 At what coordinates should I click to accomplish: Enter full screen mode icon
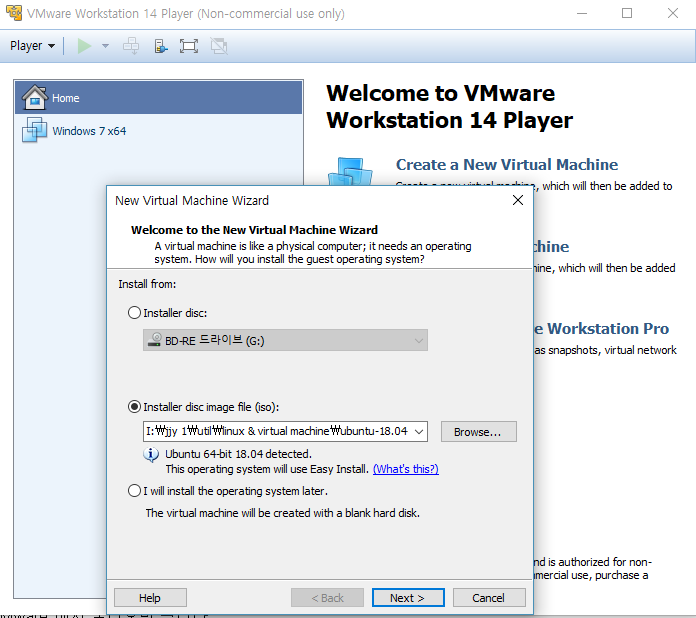pos(189,46)
